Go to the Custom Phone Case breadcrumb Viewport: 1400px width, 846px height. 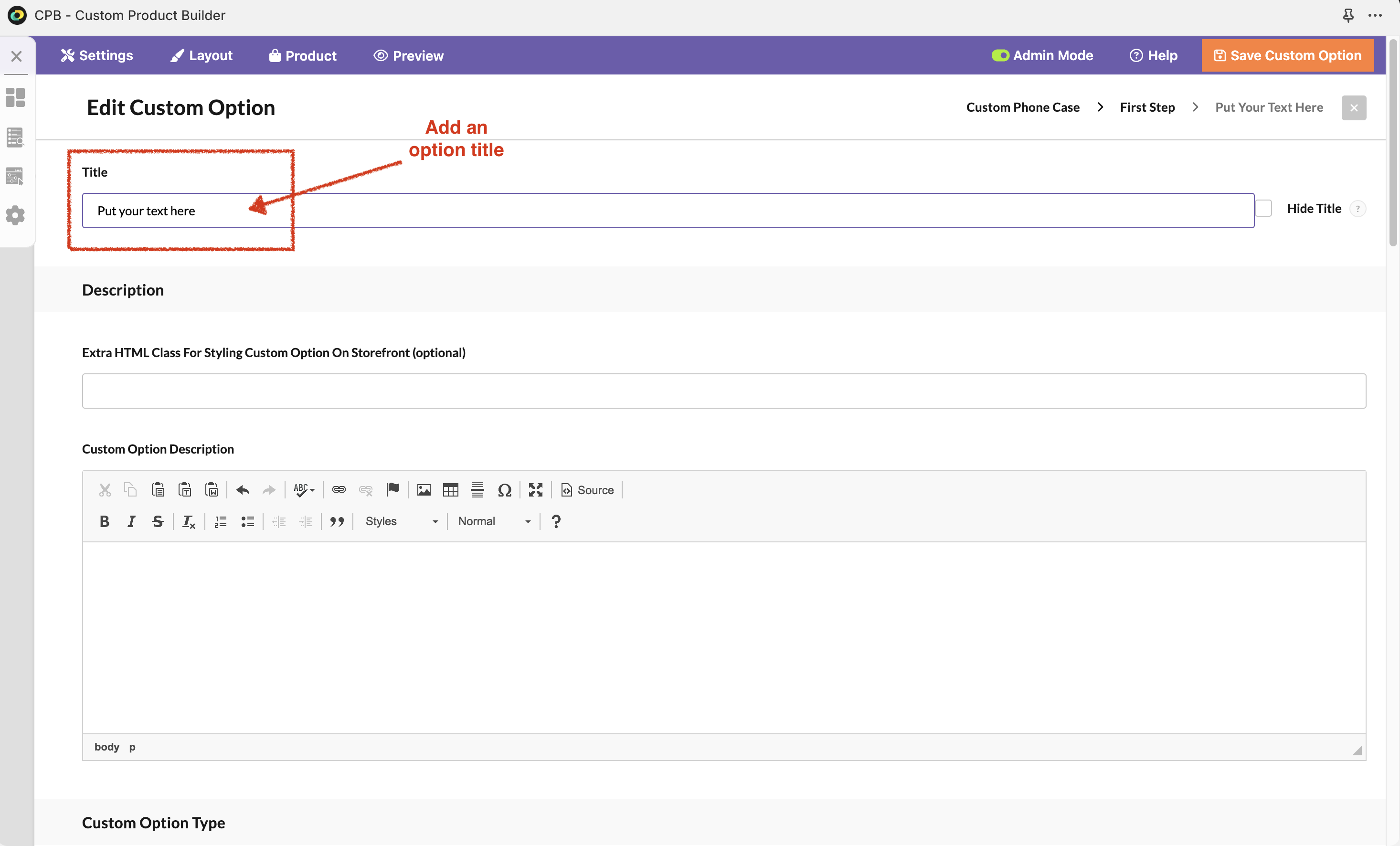1022,107
